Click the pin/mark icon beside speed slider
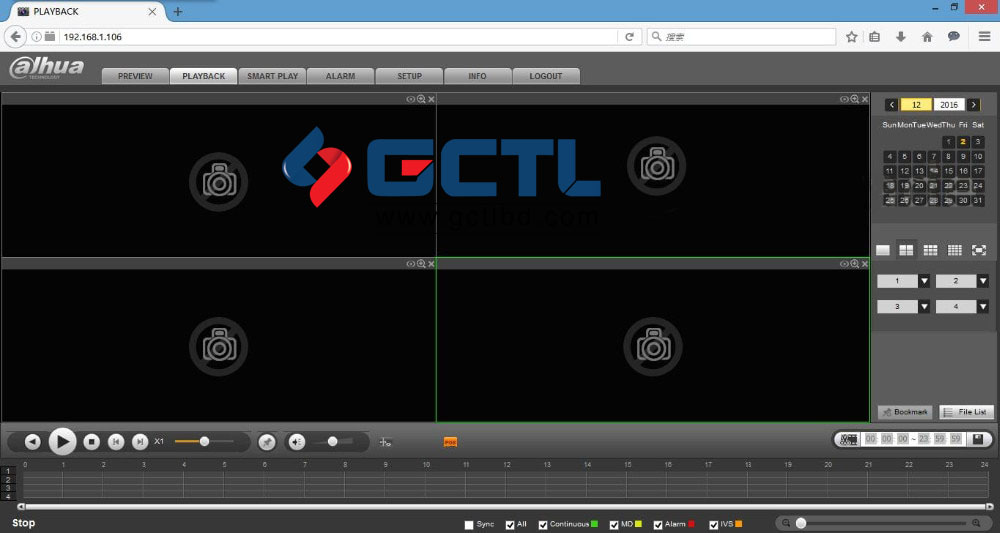The image size is (1000, 533). (x=267, y=441)
